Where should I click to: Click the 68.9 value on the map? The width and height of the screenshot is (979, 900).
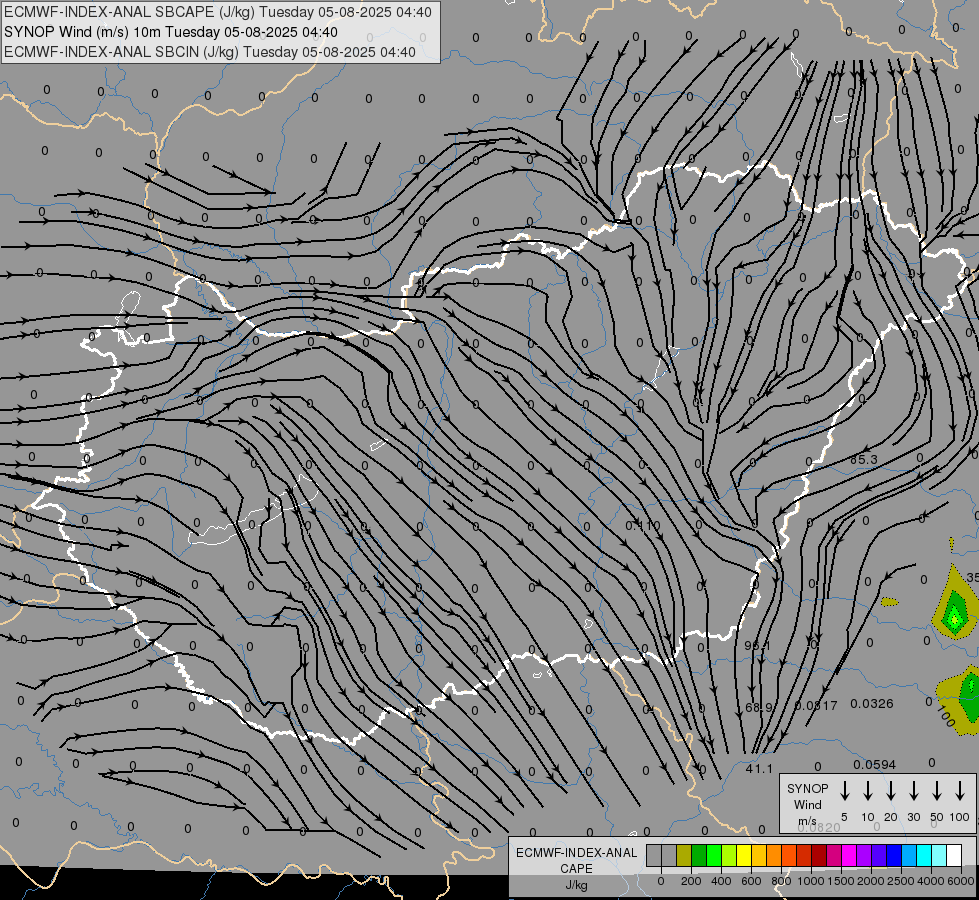(759, 708)
